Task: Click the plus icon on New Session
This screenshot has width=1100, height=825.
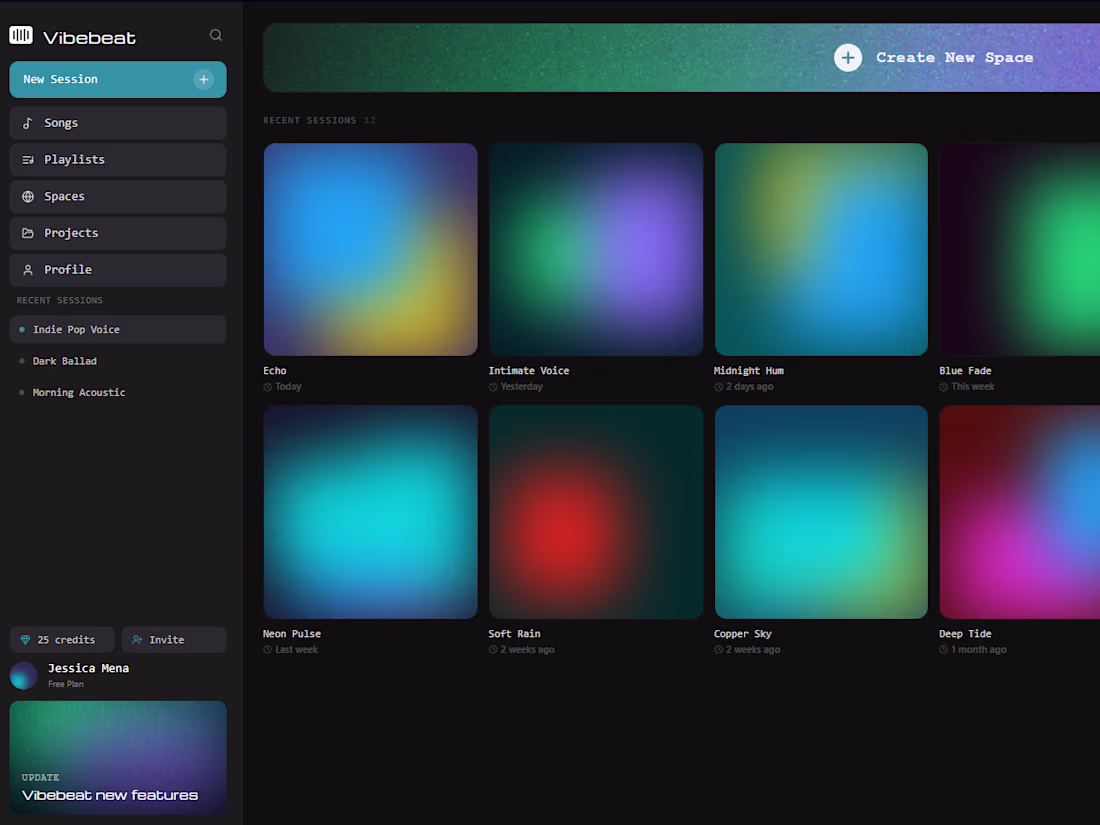Action: point(203,79)
